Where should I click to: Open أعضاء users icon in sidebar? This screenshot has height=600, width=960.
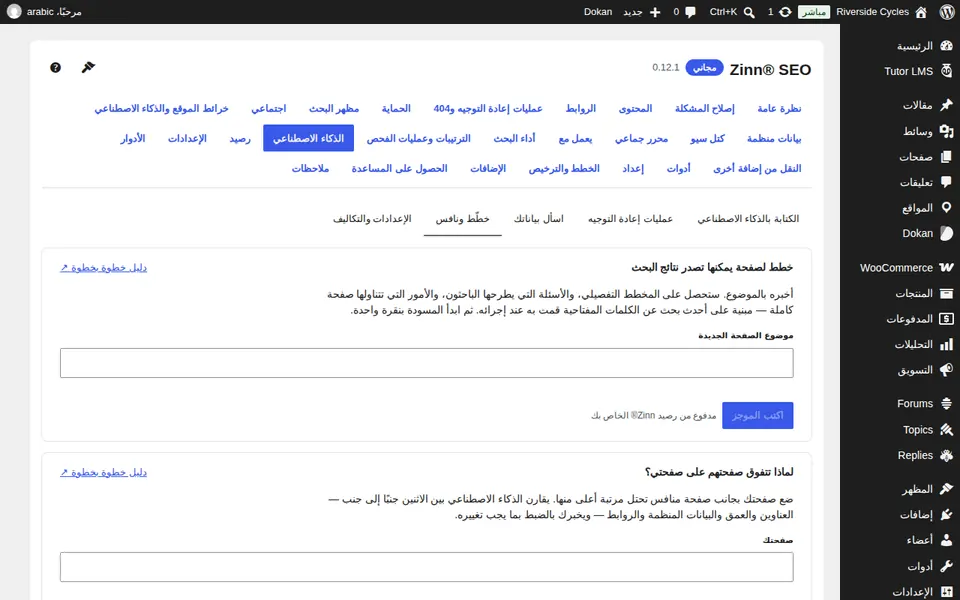tap(947, 540)
